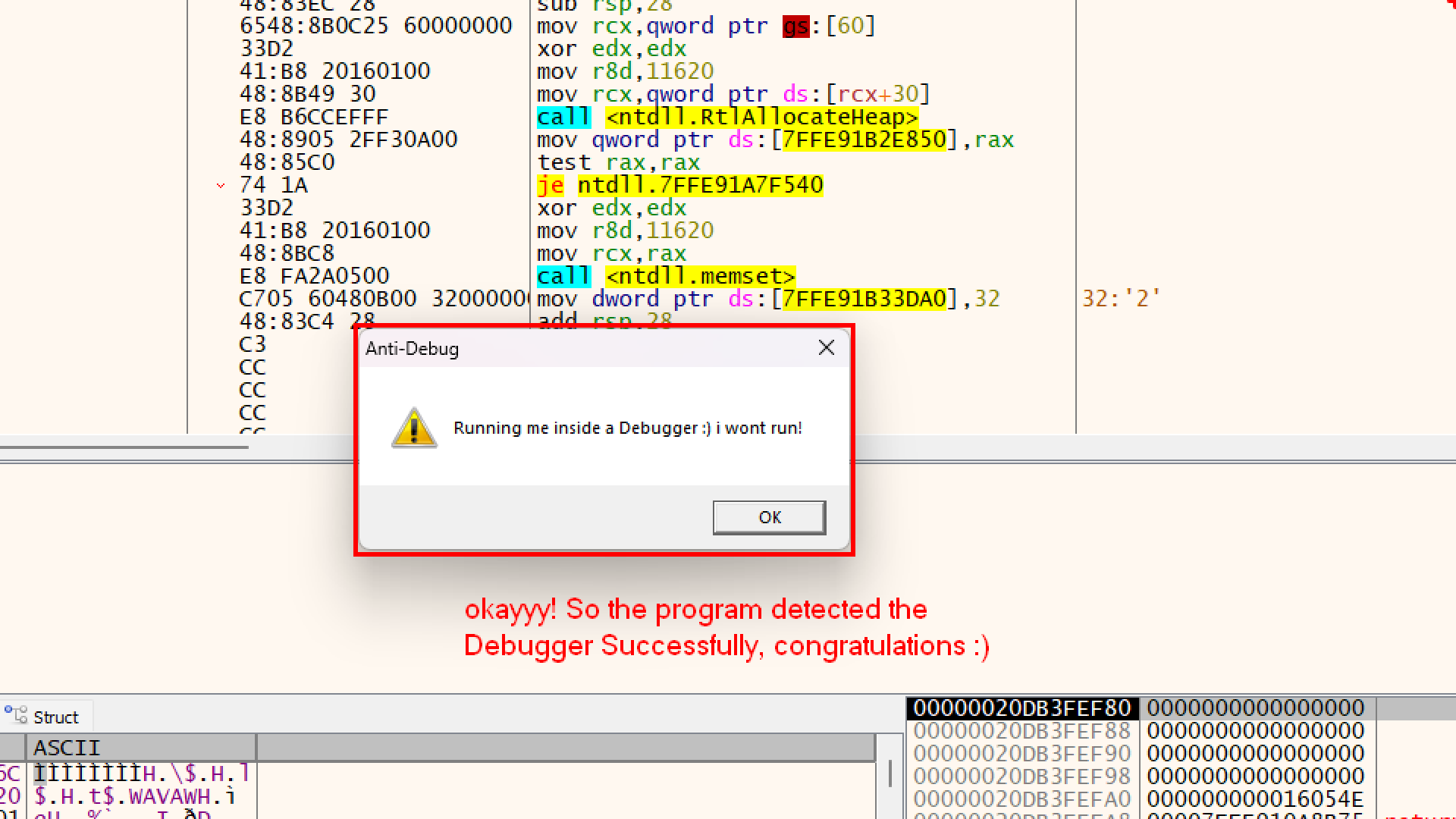Click the highlighted gs segment register operand
The image size is (1456, 819).
pyautogui.click(x=795, y=26)
